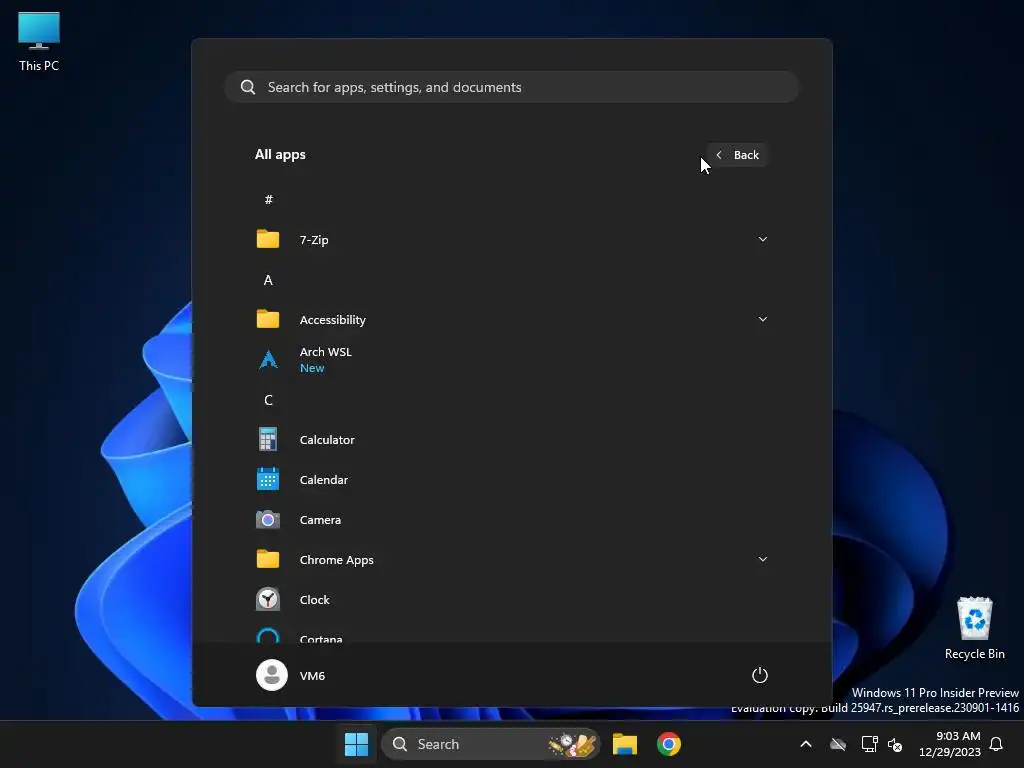
Task: Expand the 7-Zip folder chevron
Action: [763, 240]
